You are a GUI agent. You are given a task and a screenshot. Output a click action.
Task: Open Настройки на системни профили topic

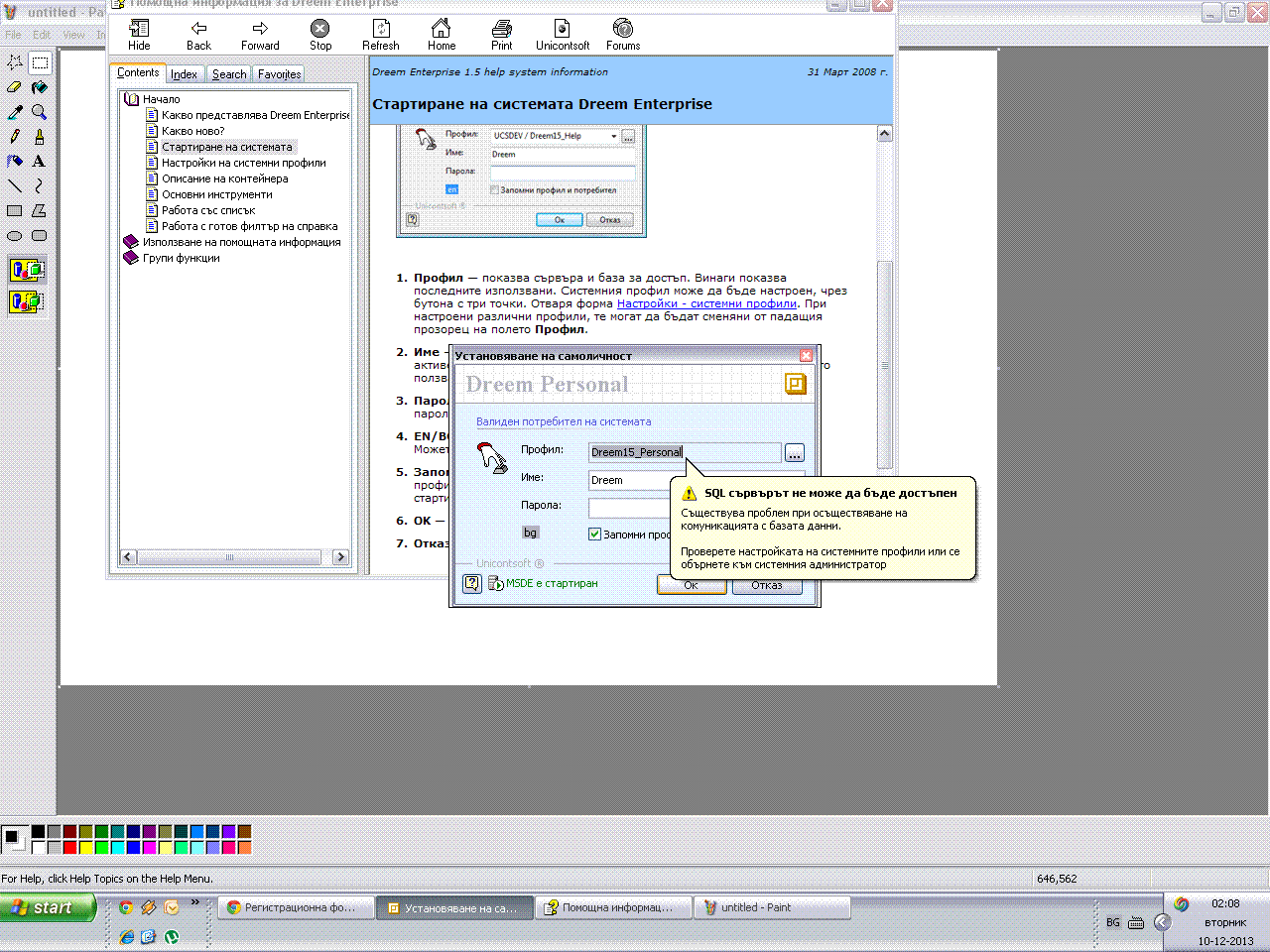pyautogui.click(x=244, y=163)
